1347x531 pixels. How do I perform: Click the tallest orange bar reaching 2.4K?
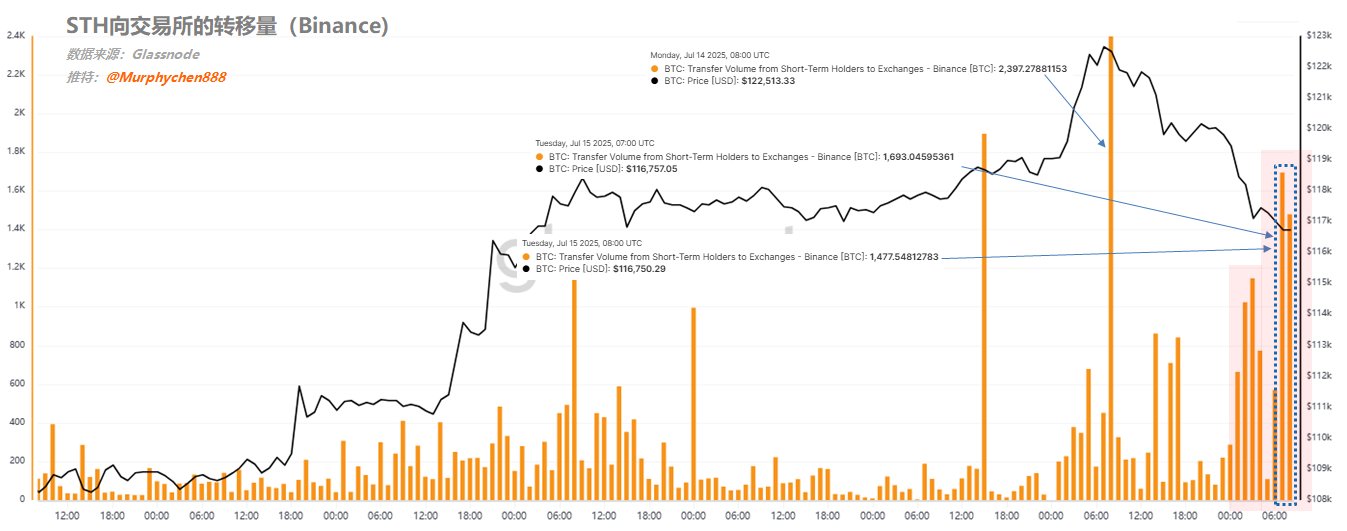tap(1111, 250)
